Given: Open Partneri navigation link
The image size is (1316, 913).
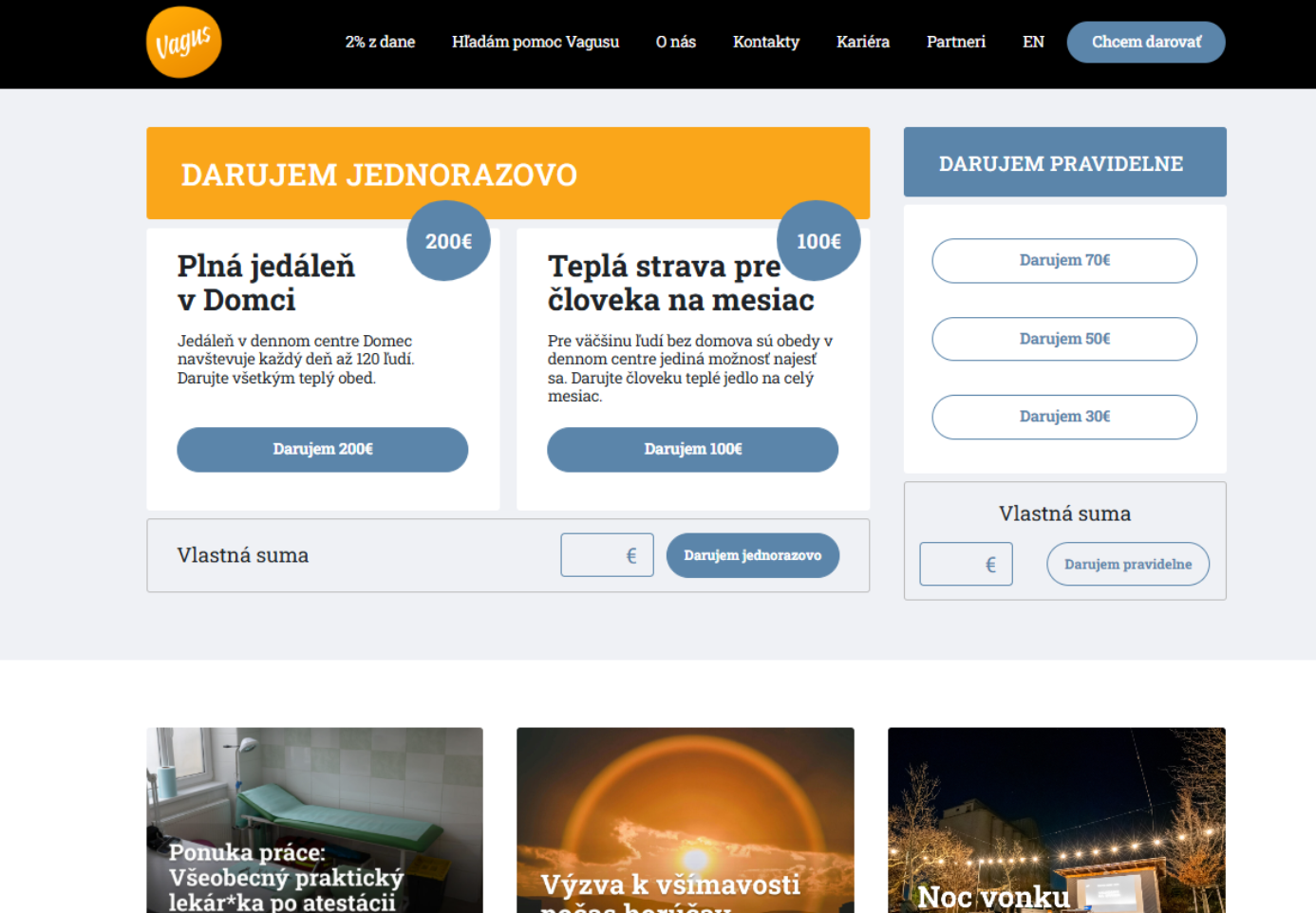Looking at the screenshot, I should (x=956, y=42).
